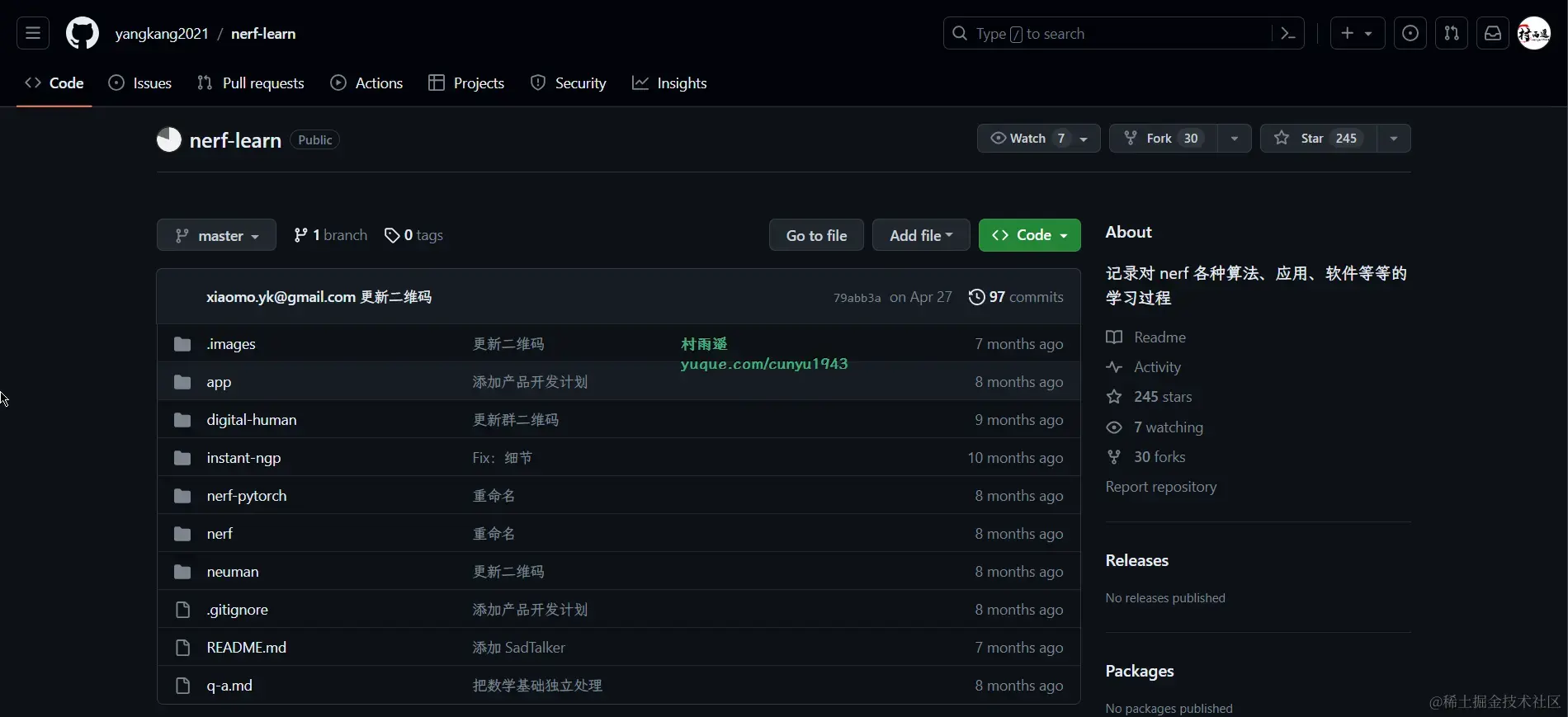
Task: Open the README.md file
Action: click(247, 648)
